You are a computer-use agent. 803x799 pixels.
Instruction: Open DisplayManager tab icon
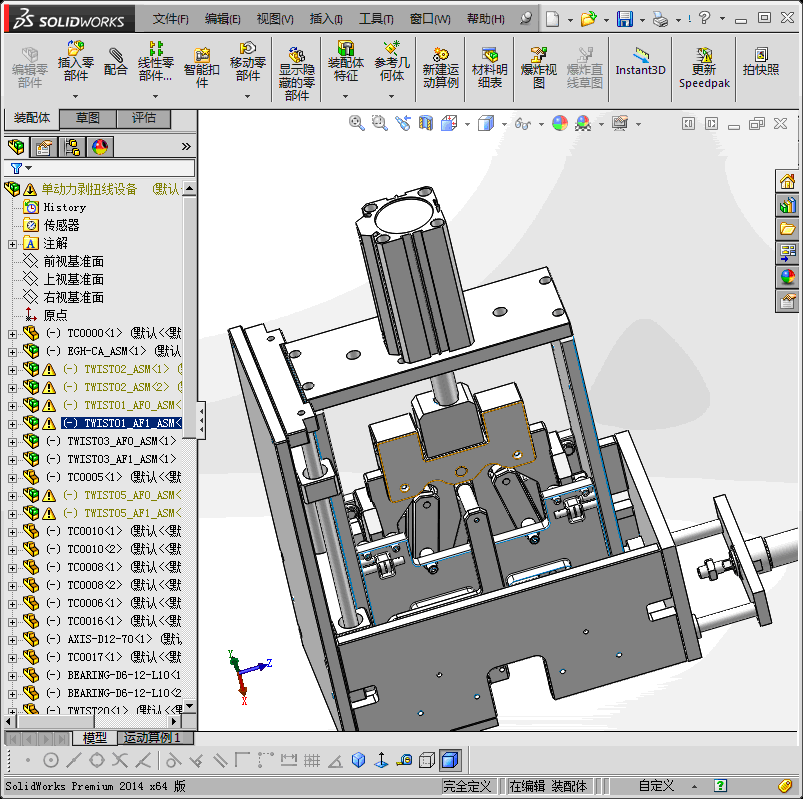coord(100,147)
